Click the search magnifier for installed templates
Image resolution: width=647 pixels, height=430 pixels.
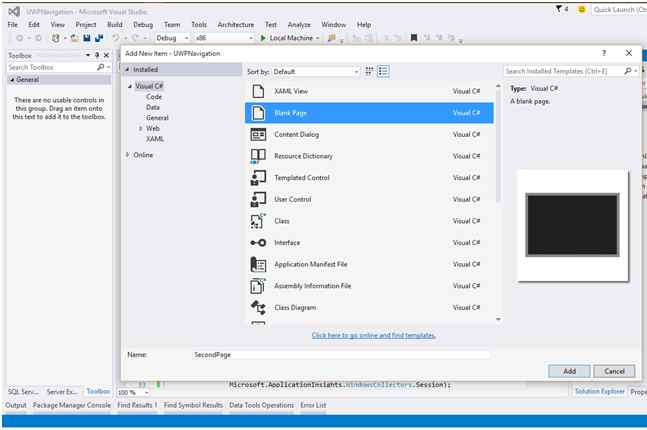(x=628, y=71)
